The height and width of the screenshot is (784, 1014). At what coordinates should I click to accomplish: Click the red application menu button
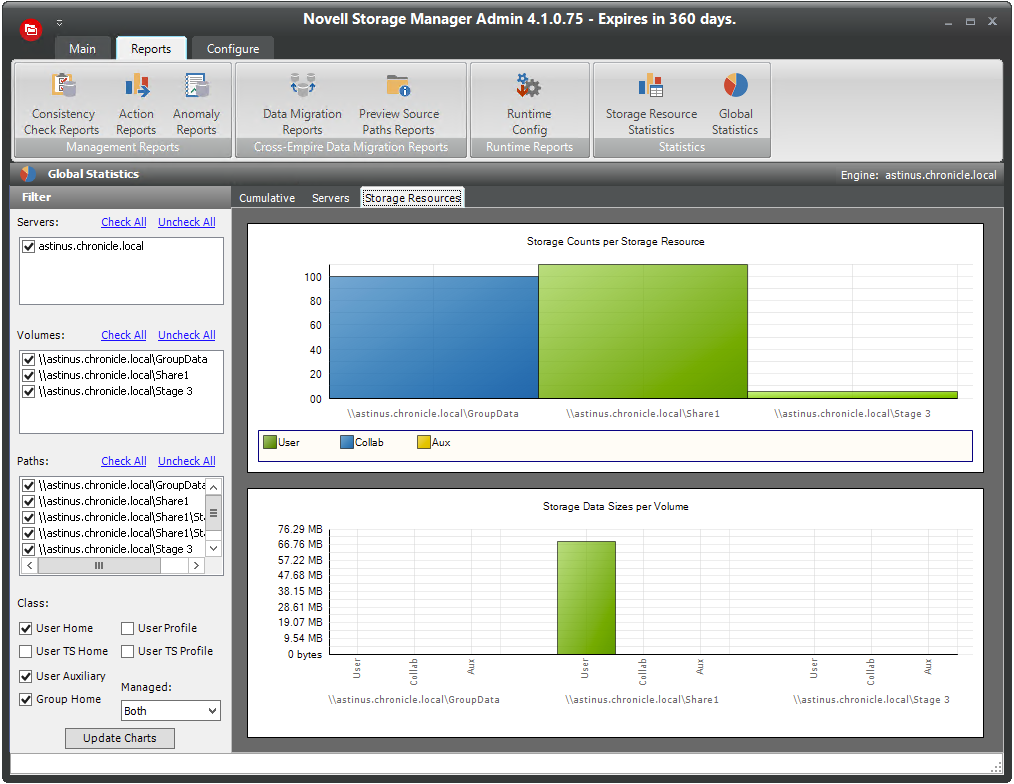[31, 30]
